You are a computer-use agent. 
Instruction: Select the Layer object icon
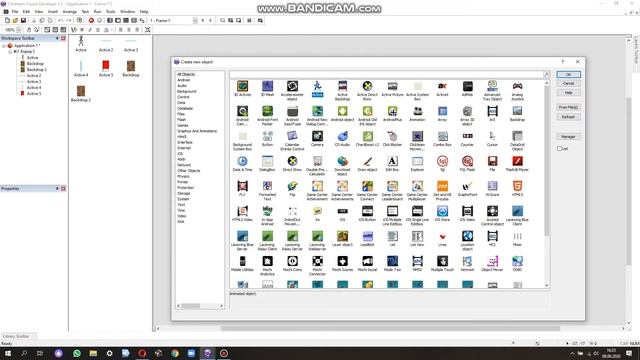click(x=342, y=236)
